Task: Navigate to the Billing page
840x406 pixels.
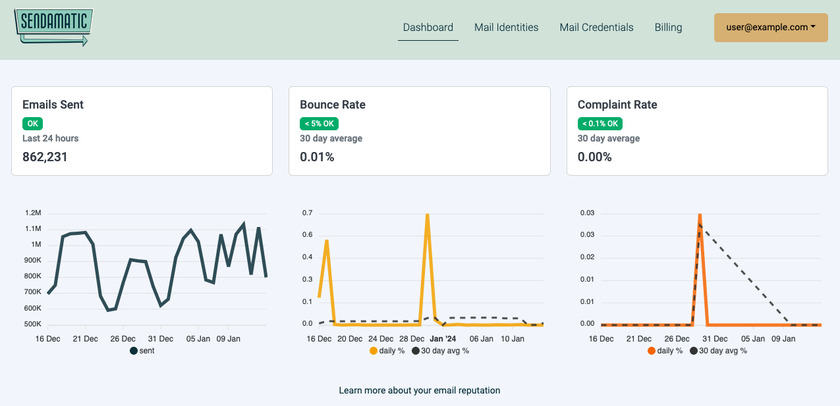Action: [668, 28]
